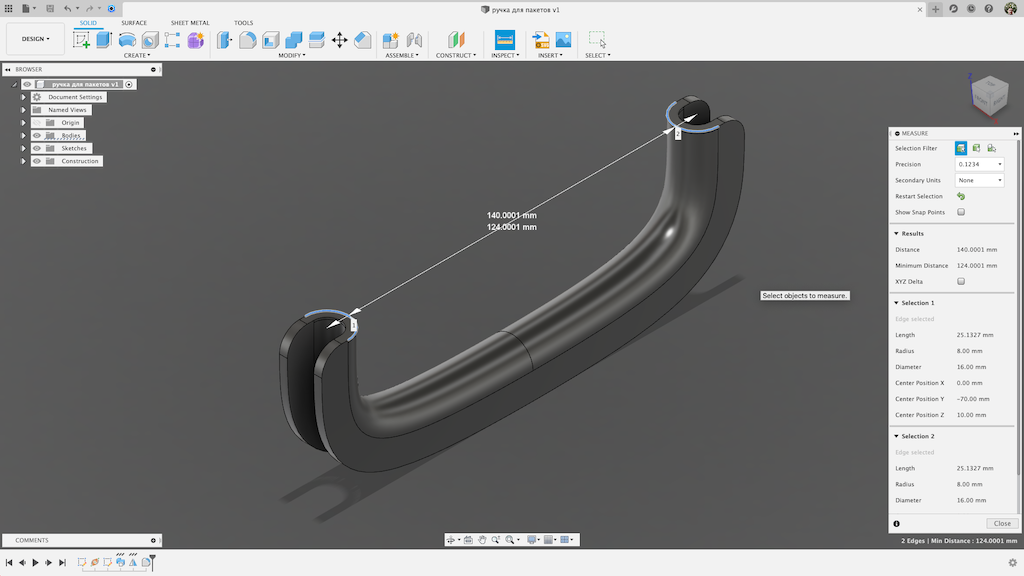The width and height of the screenshot is (1024, 576).
Task: Open the Measure tool under Inspect
Action: coord(505,40)
